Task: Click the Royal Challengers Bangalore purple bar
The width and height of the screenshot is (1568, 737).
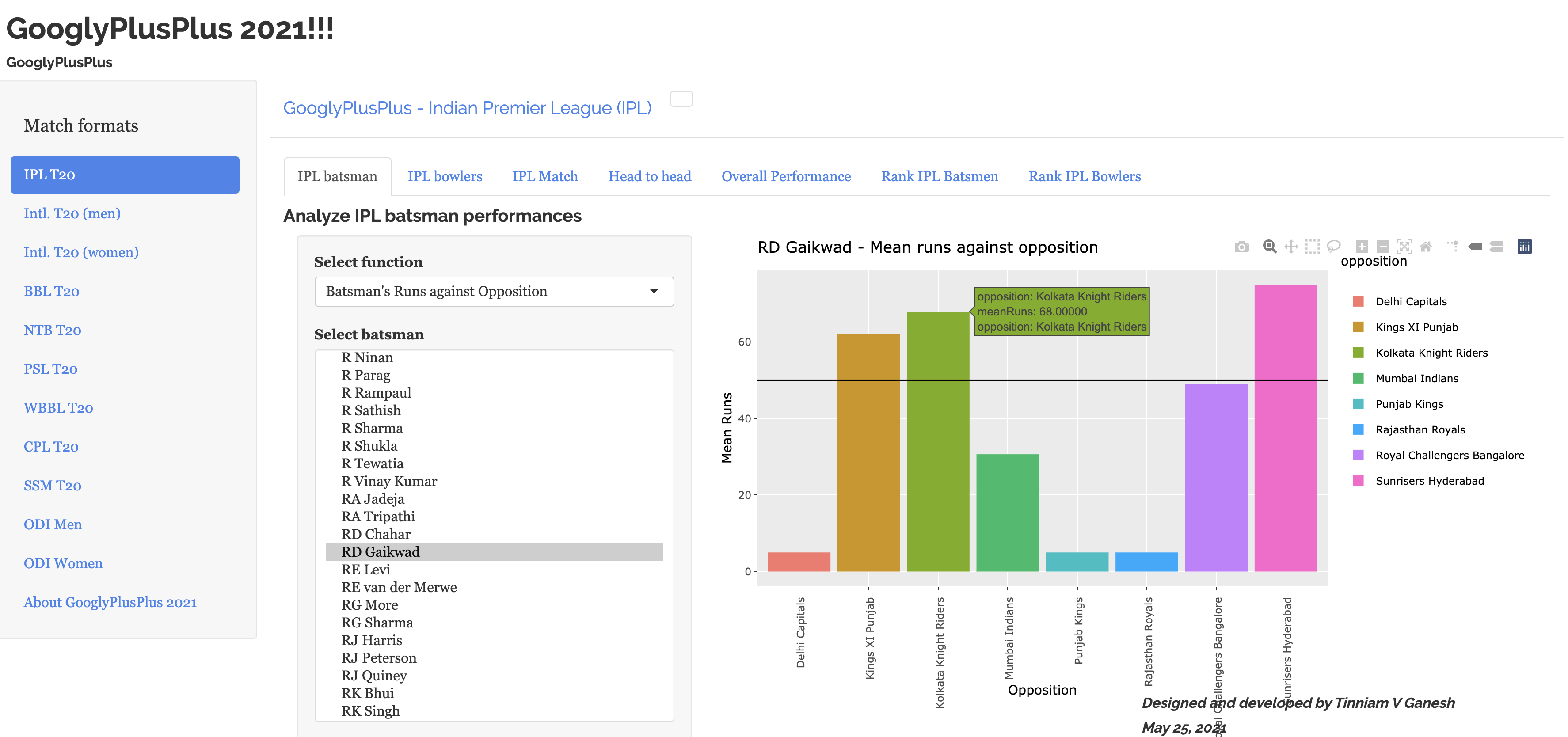Action: (1216, 478)
